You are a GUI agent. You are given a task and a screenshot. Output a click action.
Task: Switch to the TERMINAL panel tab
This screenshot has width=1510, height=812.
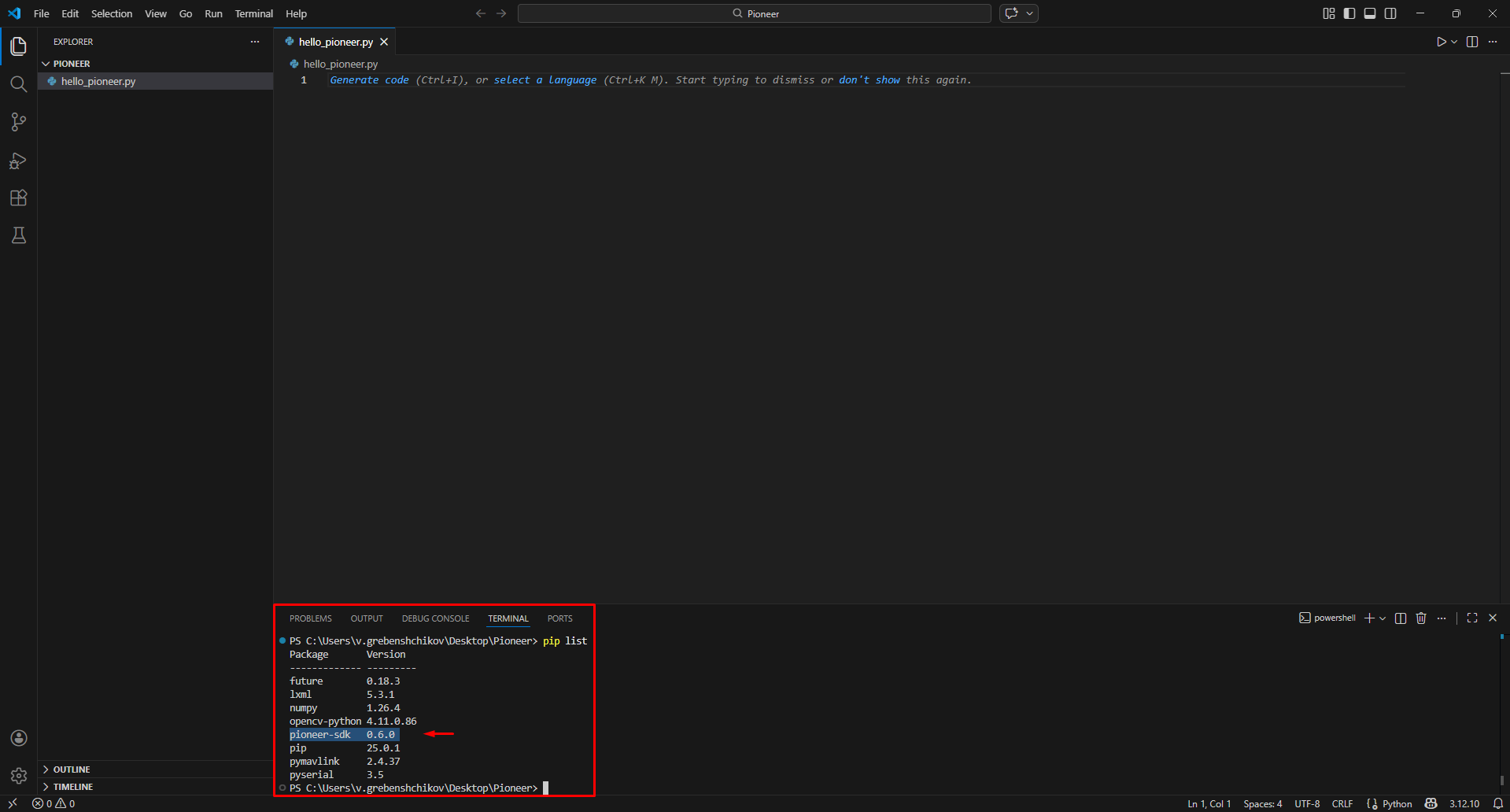[x=508, y=618]
